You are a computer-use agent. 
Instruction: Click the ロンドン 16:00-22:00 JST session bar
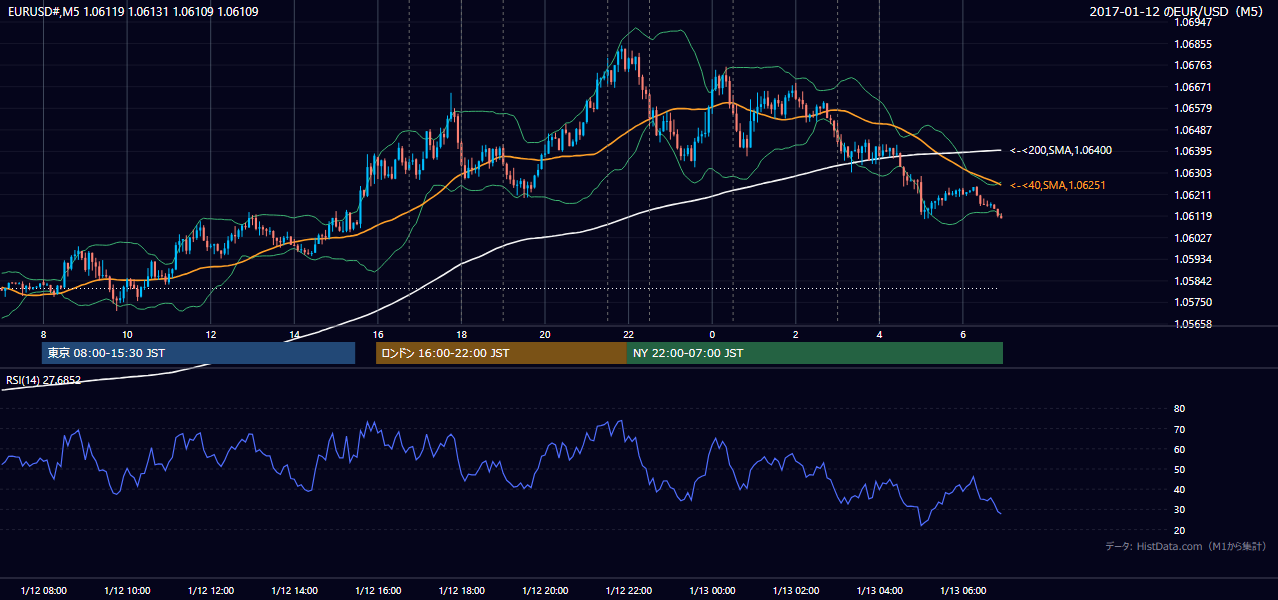coord(501,353)
